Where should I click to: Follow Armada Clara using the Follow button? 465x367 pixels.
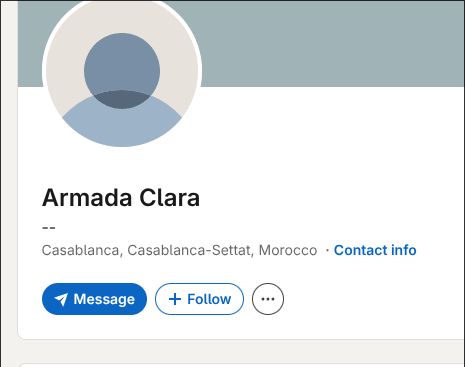(199, 299)
